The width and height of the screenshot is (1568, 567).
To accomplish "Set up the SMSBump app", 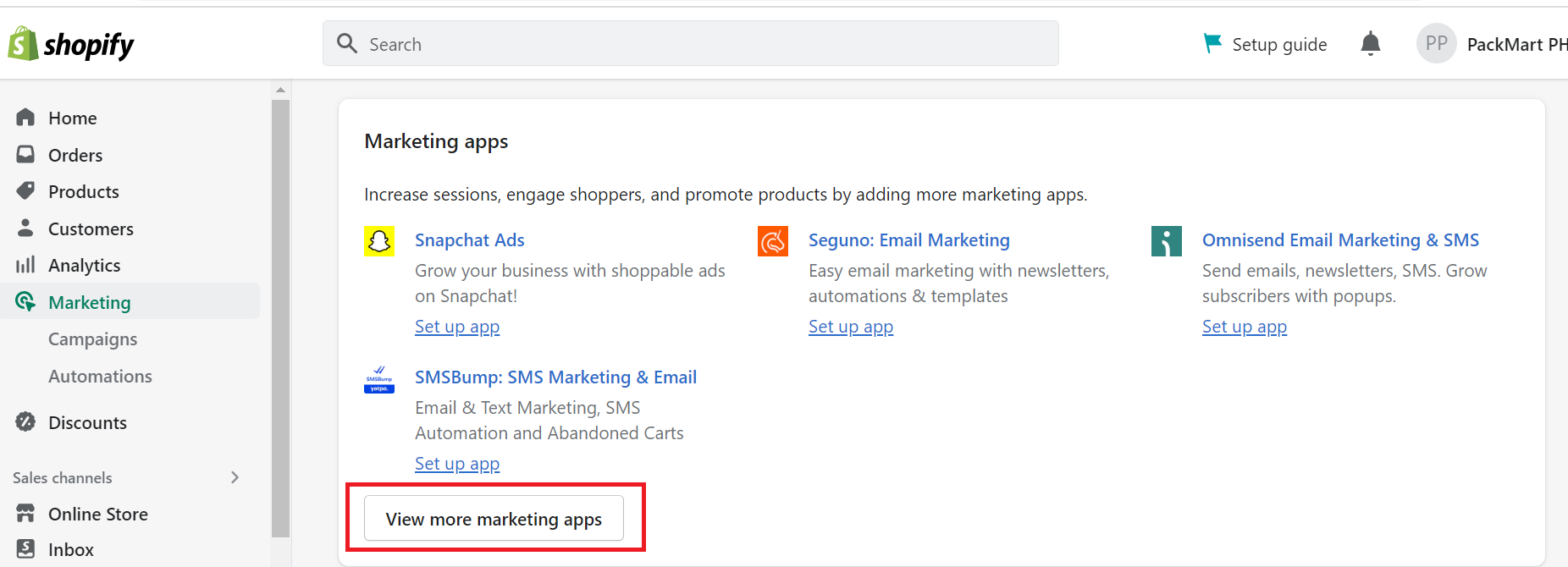I will click(x=457, y=464).
